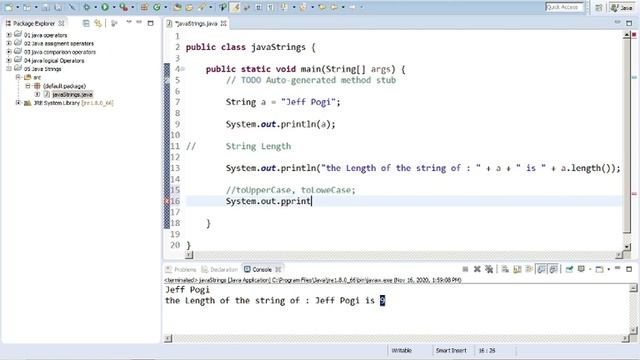Click the Save toolbar icon
Screen dimensions: 640x360
coord(46,7)
